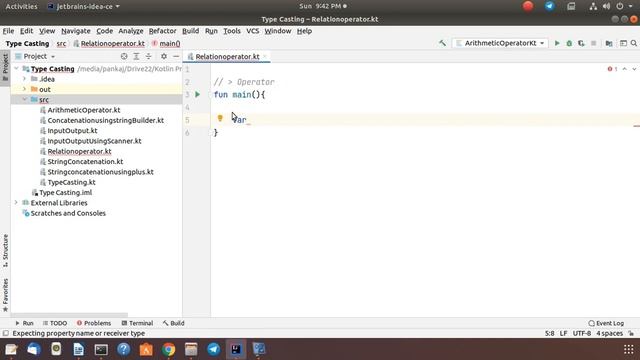Click the yellow intention light bulb
640x360 pixels.
[x=220, y=118]
